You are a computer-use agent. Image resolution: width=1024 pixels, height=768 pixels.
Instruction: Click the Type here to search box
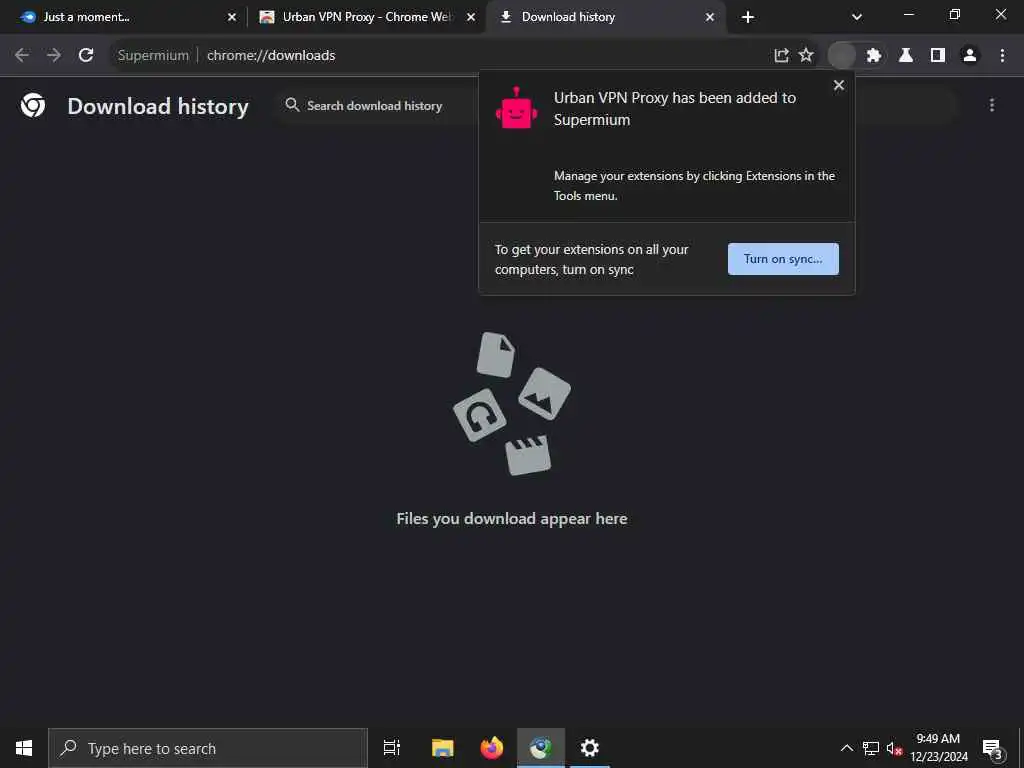coord(208,748)
